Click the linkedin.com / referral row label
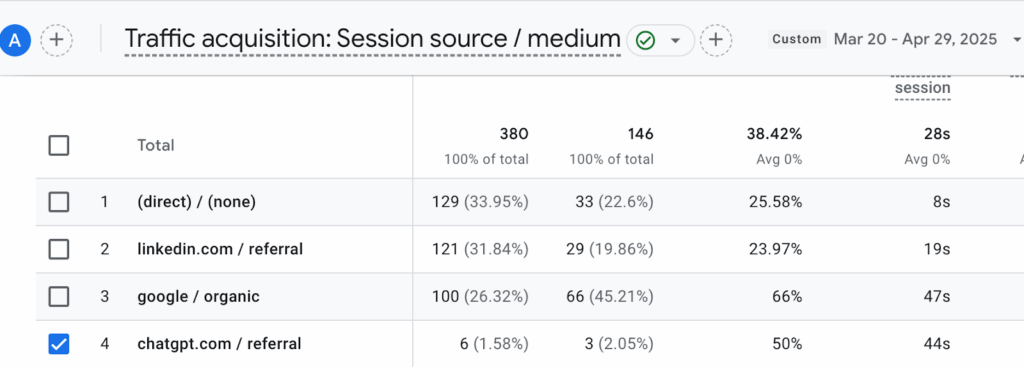The width and height of the screenshot is (1024, 367). 220,249
